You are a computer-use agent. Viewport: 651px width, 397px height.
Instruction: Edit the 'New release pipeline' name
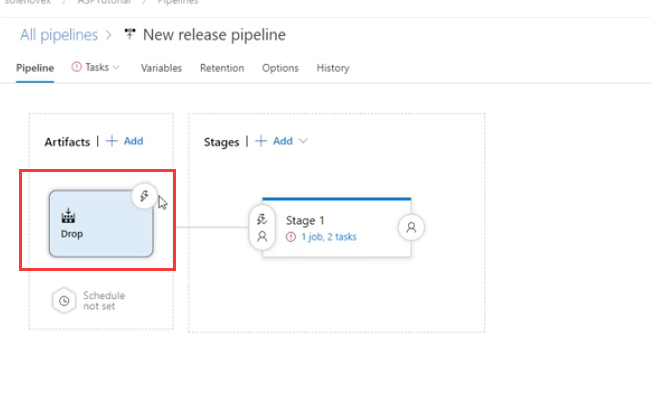(x=214, y=34)
